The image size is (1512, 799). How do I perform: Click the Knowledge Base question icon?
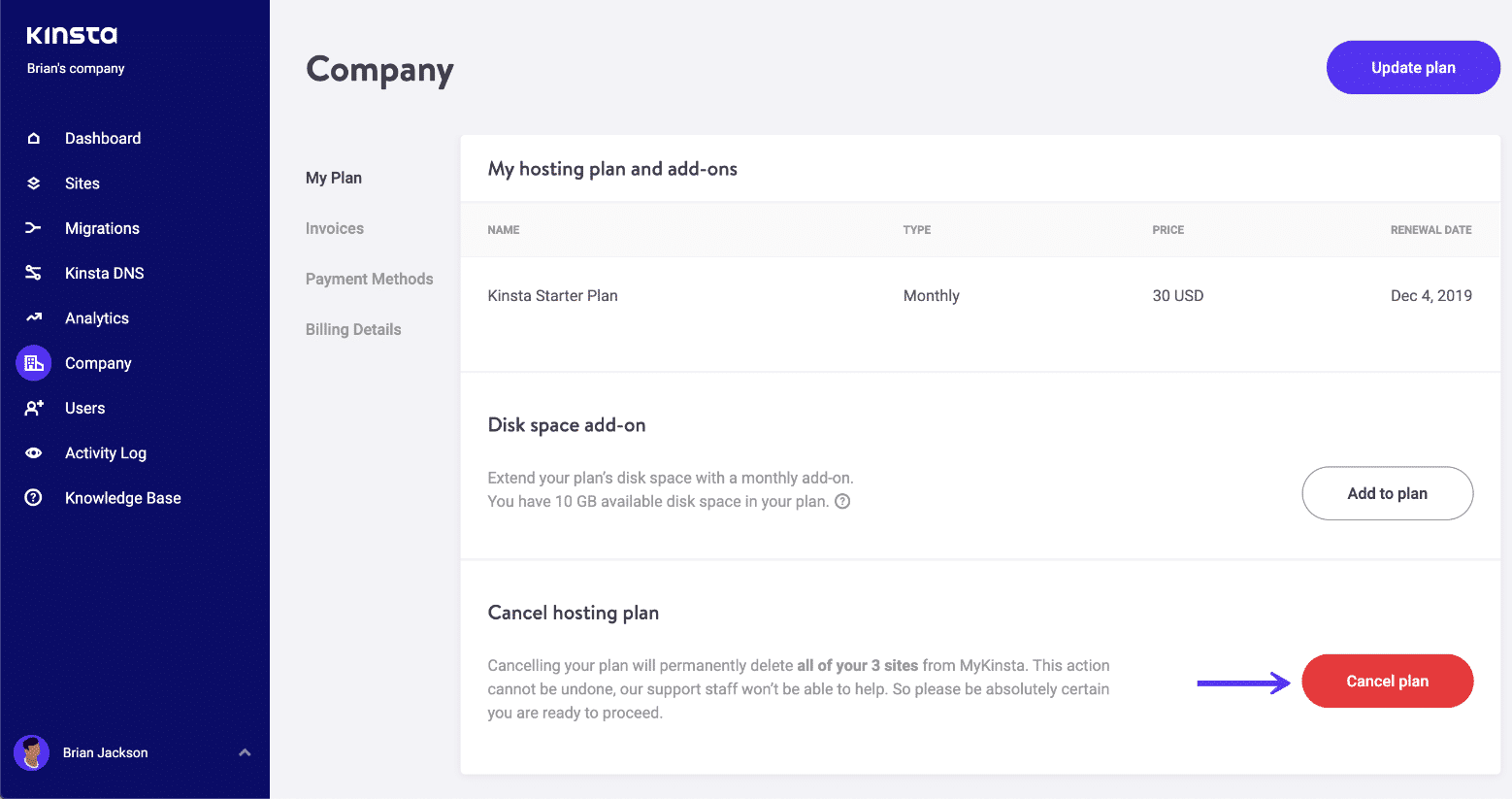point(33,498)
